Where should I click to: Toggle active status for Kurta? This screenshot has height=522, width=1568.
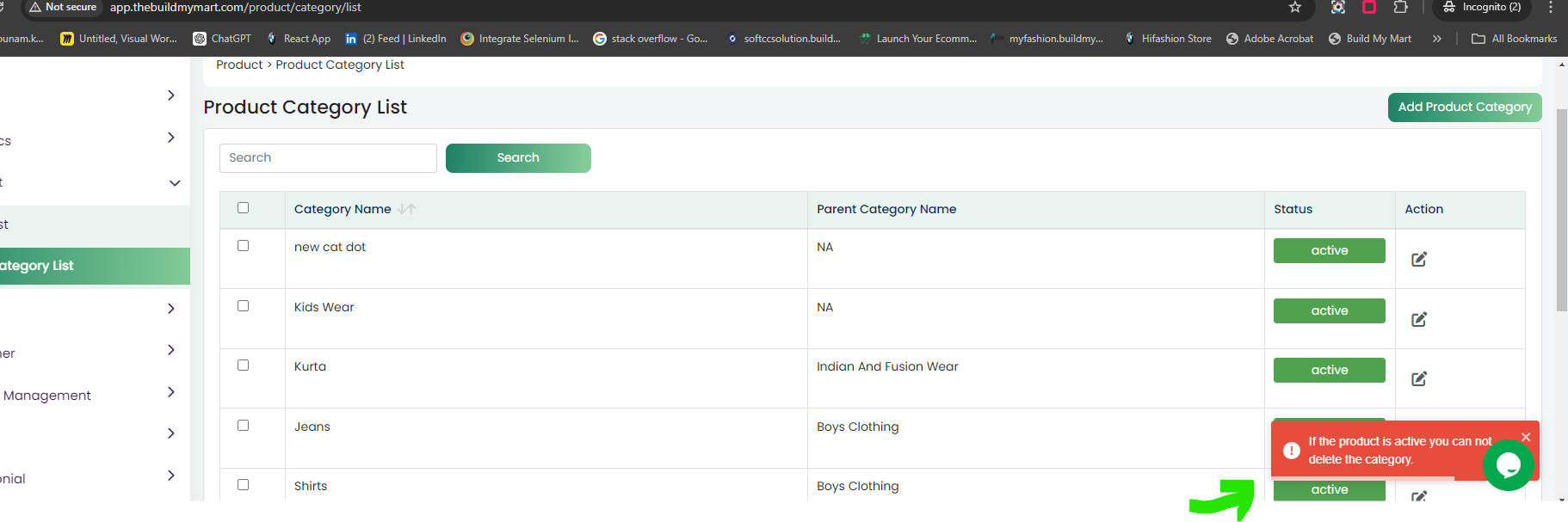point(1330,370)
